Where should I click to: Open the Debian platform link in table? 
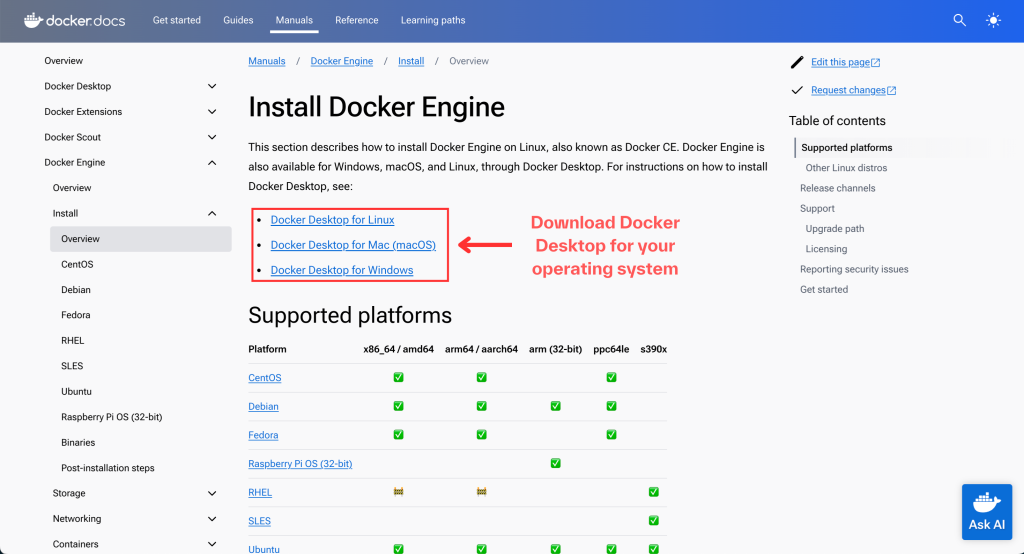tap(263, 406)
